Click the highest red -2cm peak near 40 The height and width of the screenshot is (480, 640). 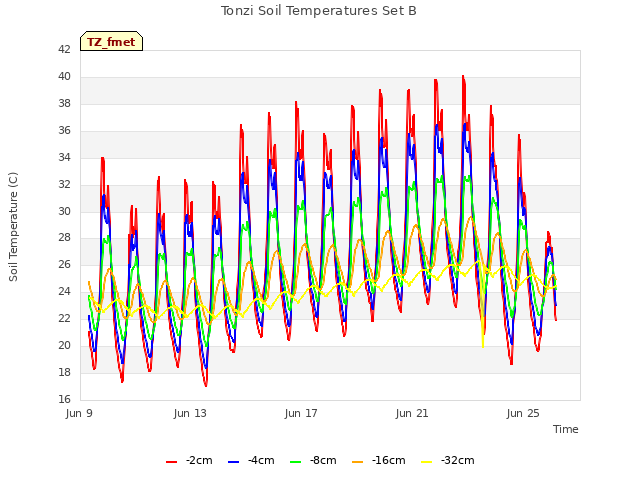coord(463,77)
